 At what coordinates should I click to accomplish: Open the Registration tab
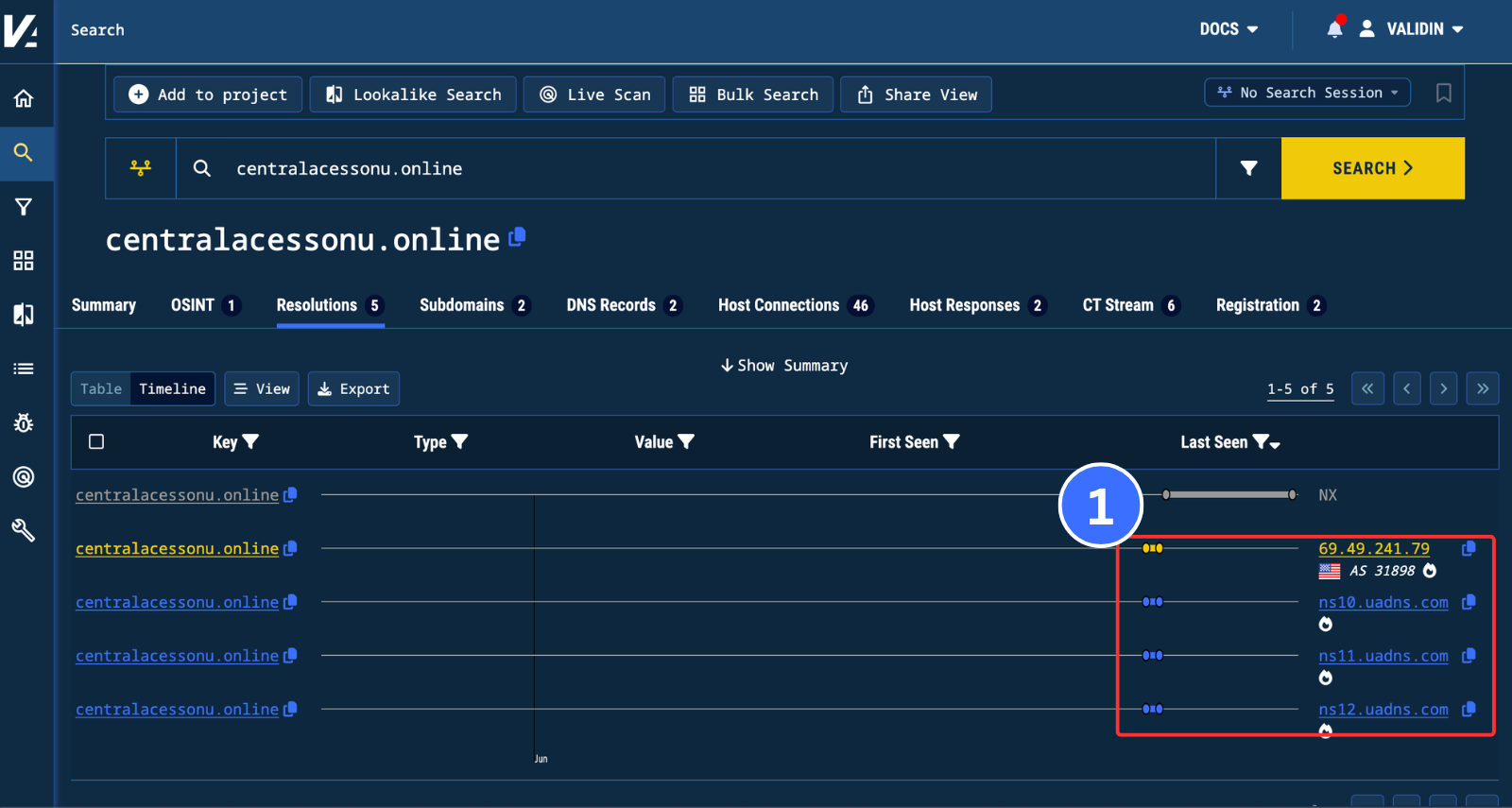1271,305
